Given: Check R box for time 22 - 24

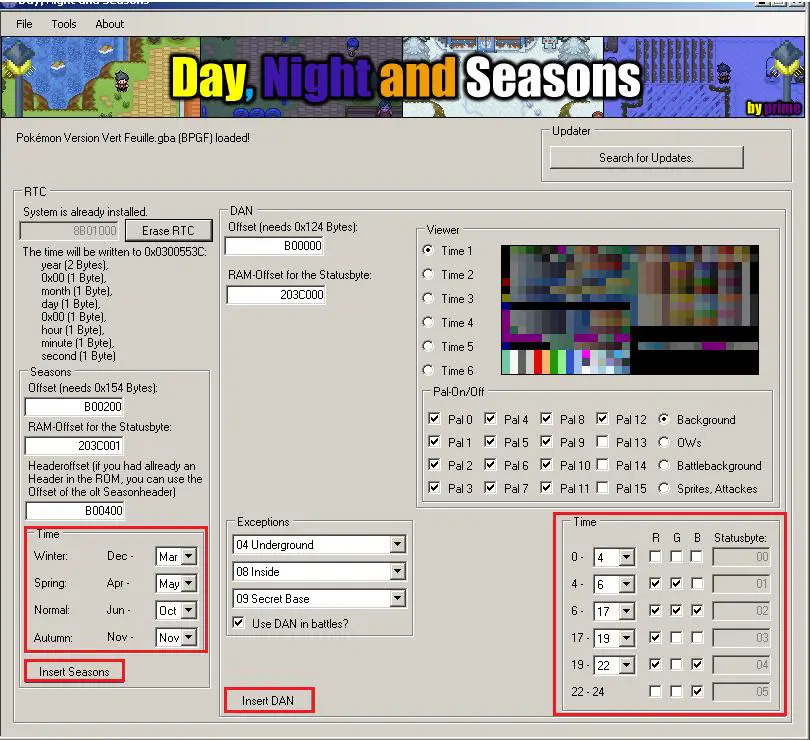Looking at the screenshot, I should point(655,691).
